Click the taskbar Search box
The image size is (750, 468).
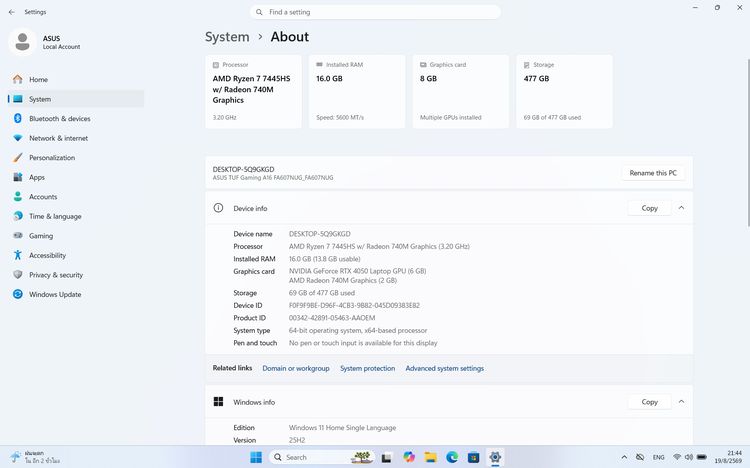point(321,457)
